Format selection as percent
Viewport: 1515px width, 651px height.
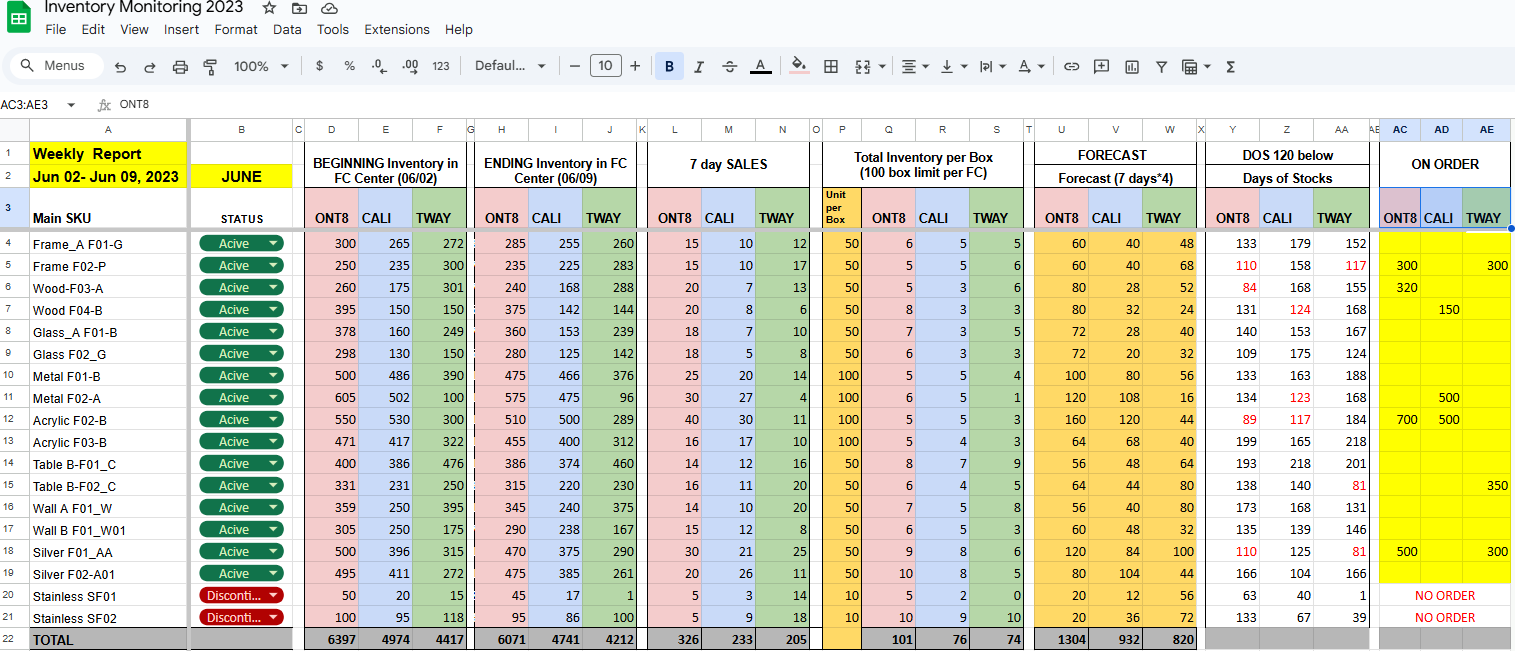click(349, 66)
